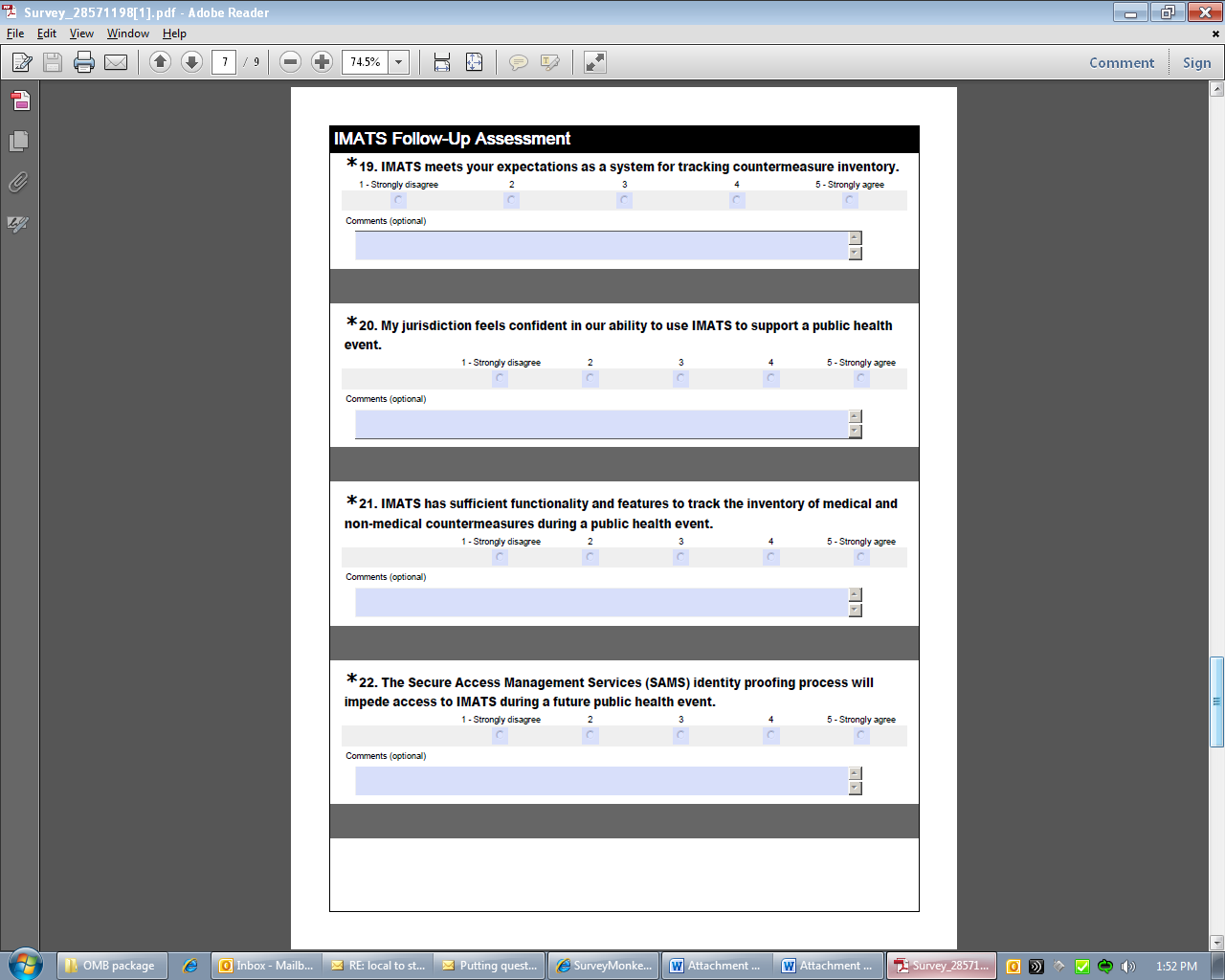
Task: Click the document scrollbar down arrow
Action: click(x=1216, y=943)
